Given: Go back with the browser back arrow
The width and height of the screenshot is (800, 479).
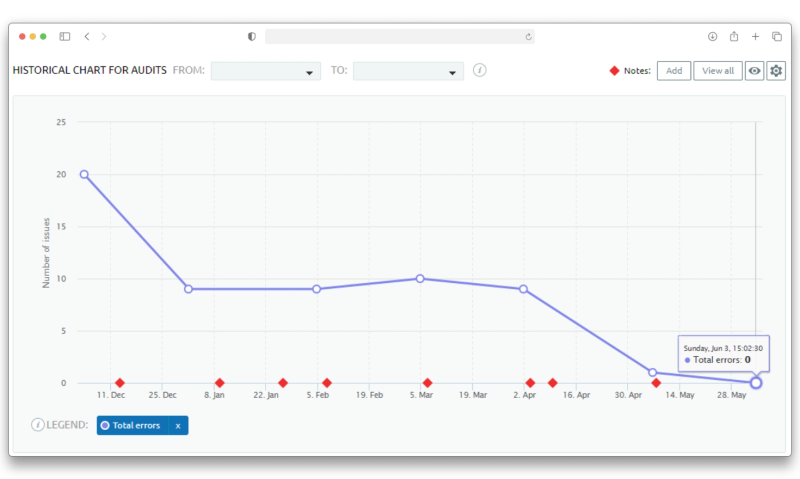Looking at the screenshot, I should [x=87, y=36].
